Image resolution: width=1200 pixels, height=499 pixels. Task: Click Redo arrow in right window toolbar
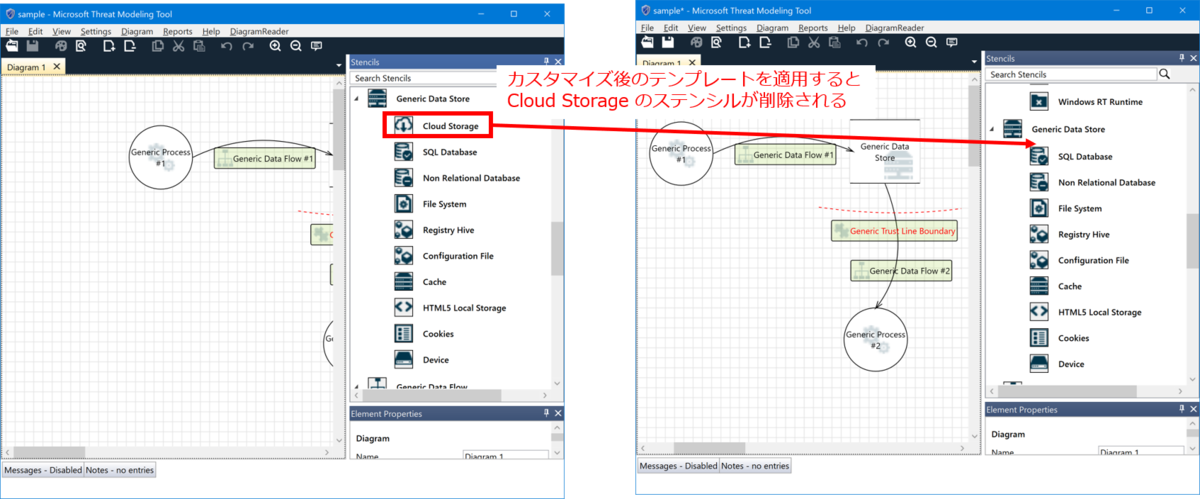[x=883, y=42]
